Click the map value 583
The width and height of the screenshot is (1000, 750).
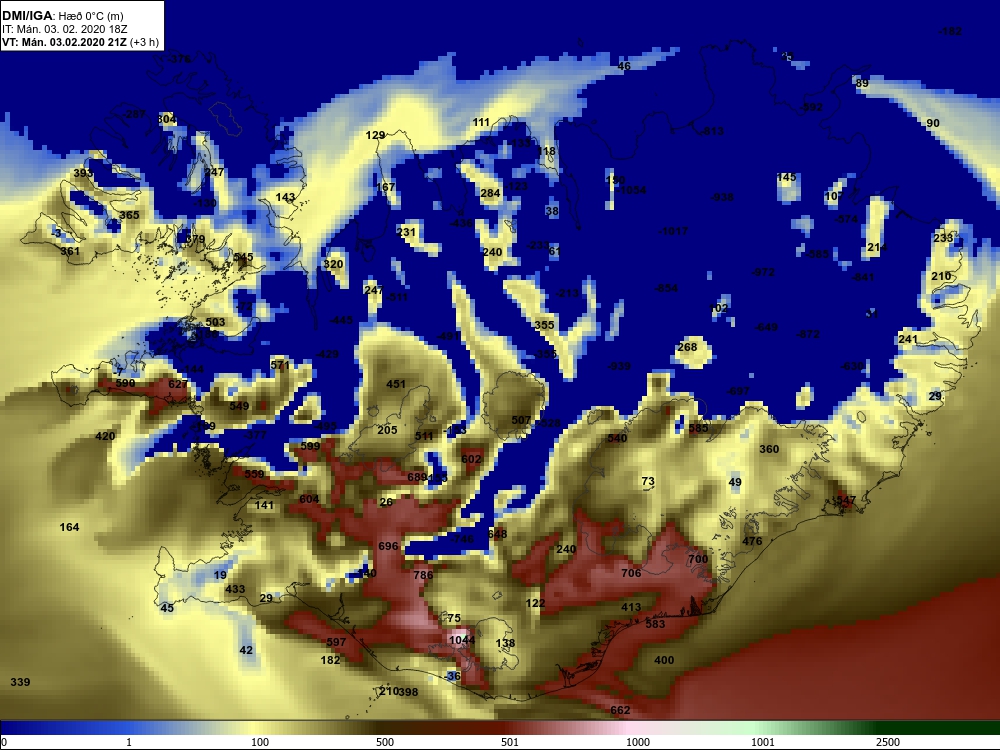coord(655,624)
